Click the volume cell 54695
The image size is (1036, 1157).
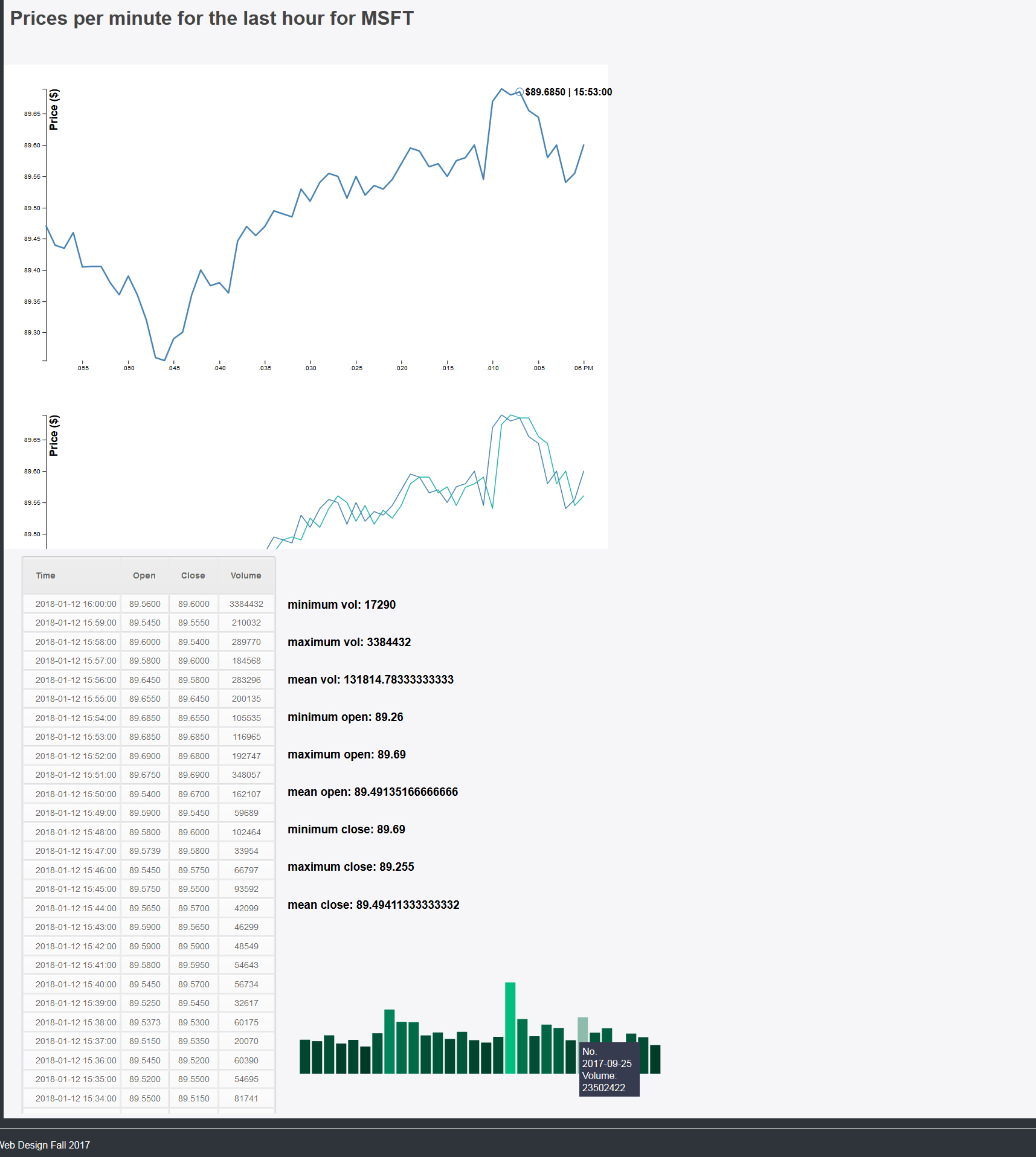[x=246, y=1079]
